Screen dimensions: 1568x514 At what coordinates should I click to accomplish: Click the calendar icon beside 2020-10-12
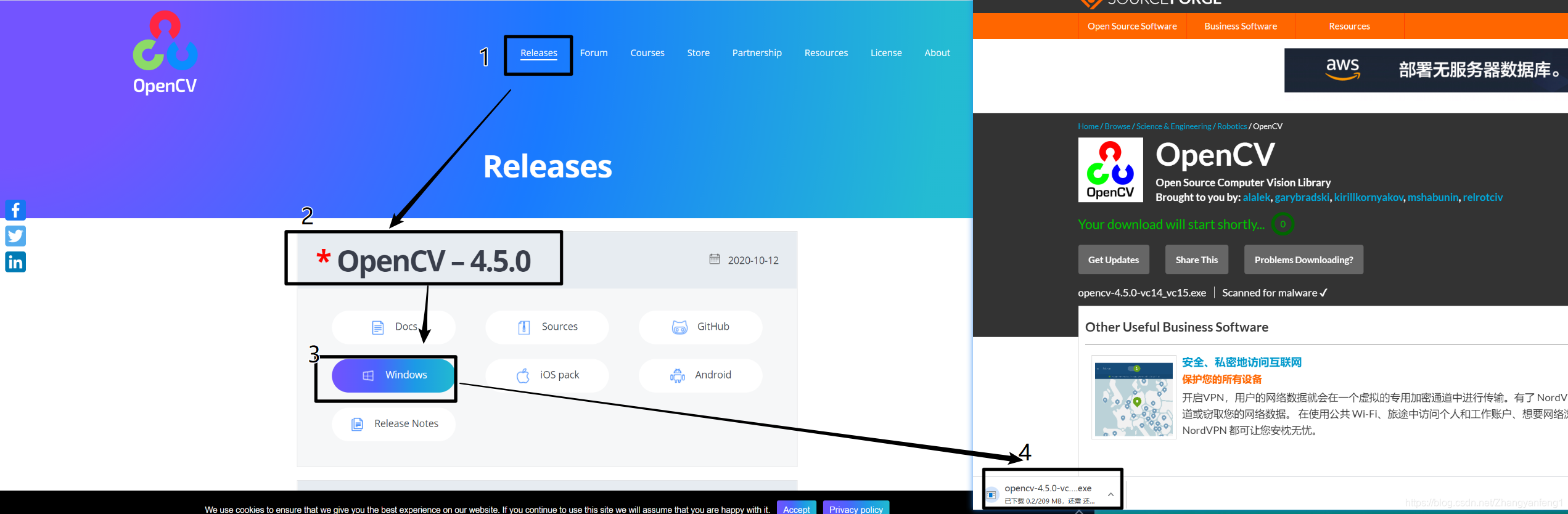pyautogui.click(x=715, y=259)
